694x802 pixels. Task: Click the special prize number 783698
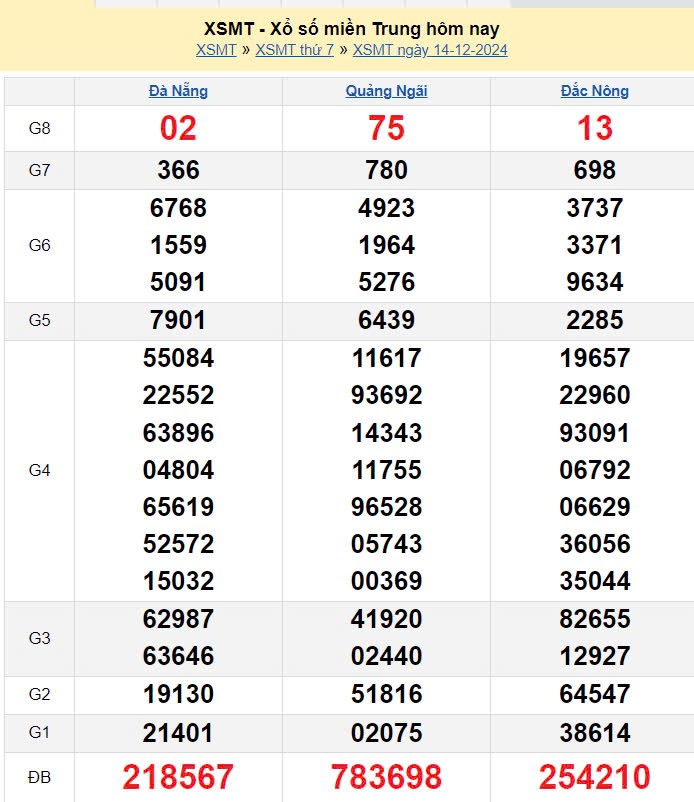[386, 777]
